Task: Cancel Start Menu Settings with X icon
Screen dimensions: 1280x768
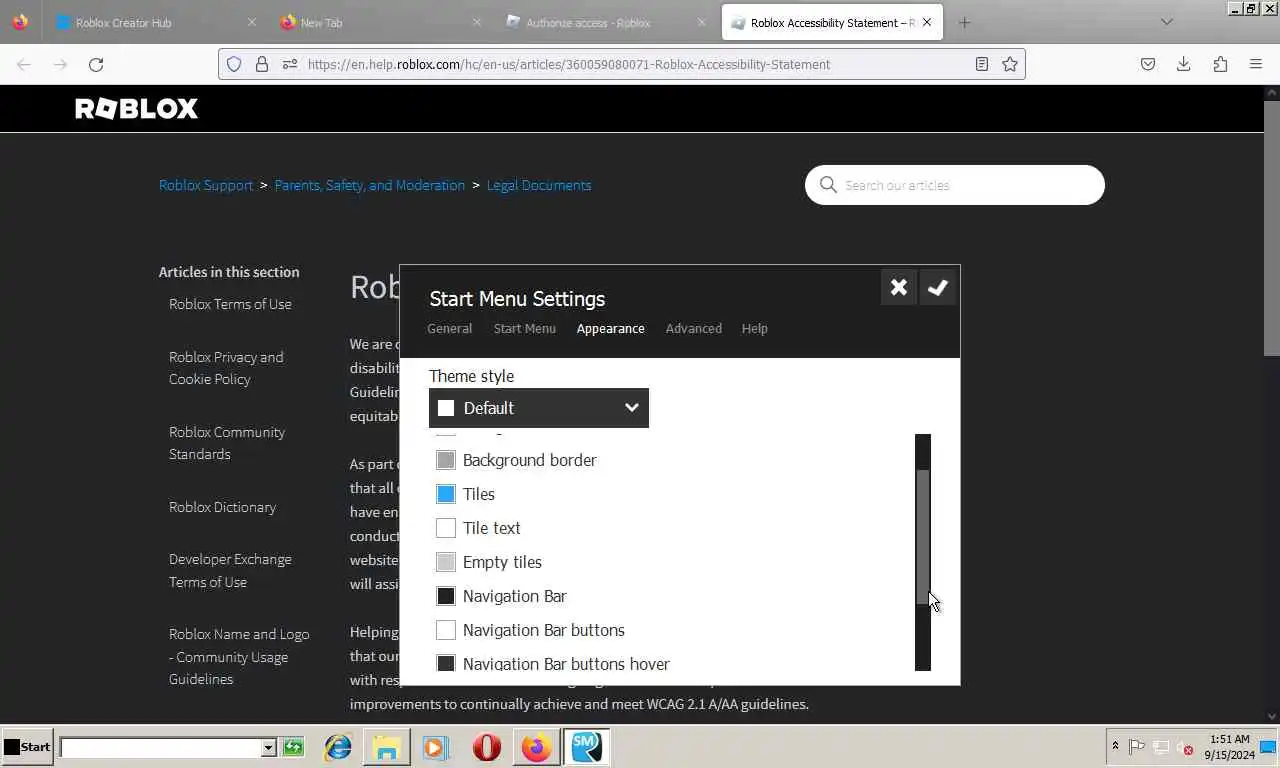Action: point(899,288)
